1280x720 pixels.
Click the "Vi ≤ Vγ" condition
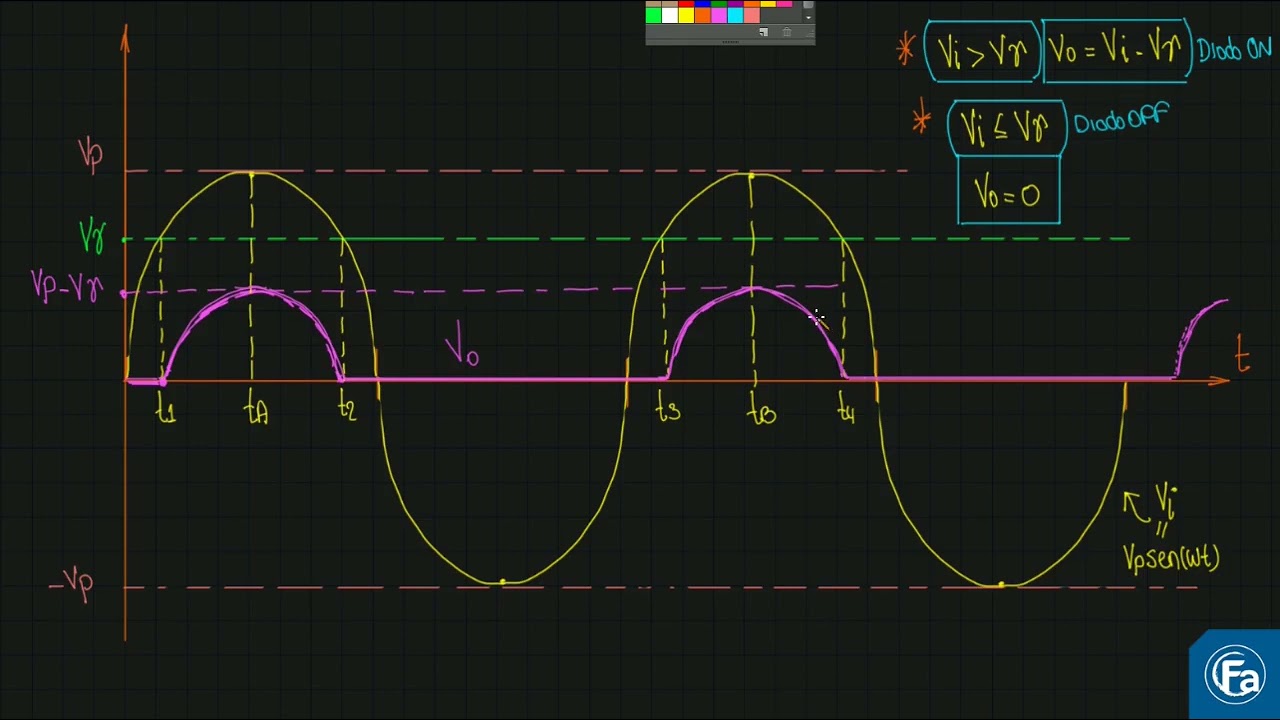[1006, 129]
